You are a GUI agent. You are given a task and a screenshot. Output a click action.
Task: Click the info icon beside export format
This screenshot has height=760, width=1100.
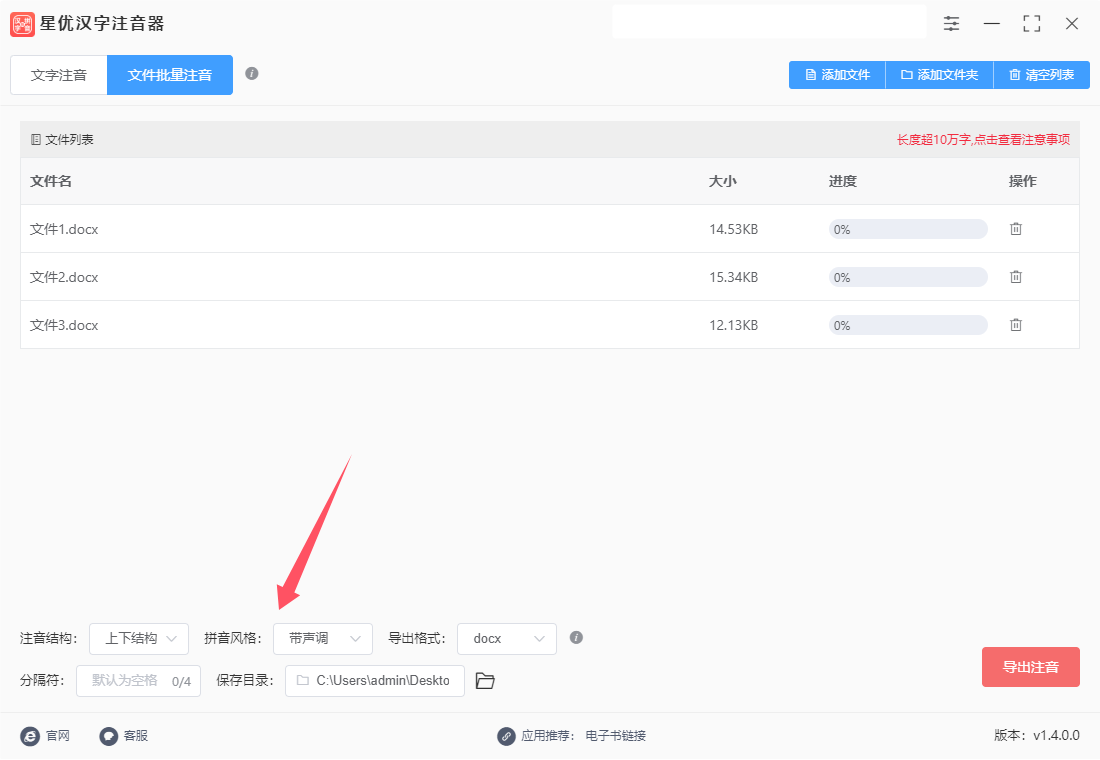pos(576,637)
